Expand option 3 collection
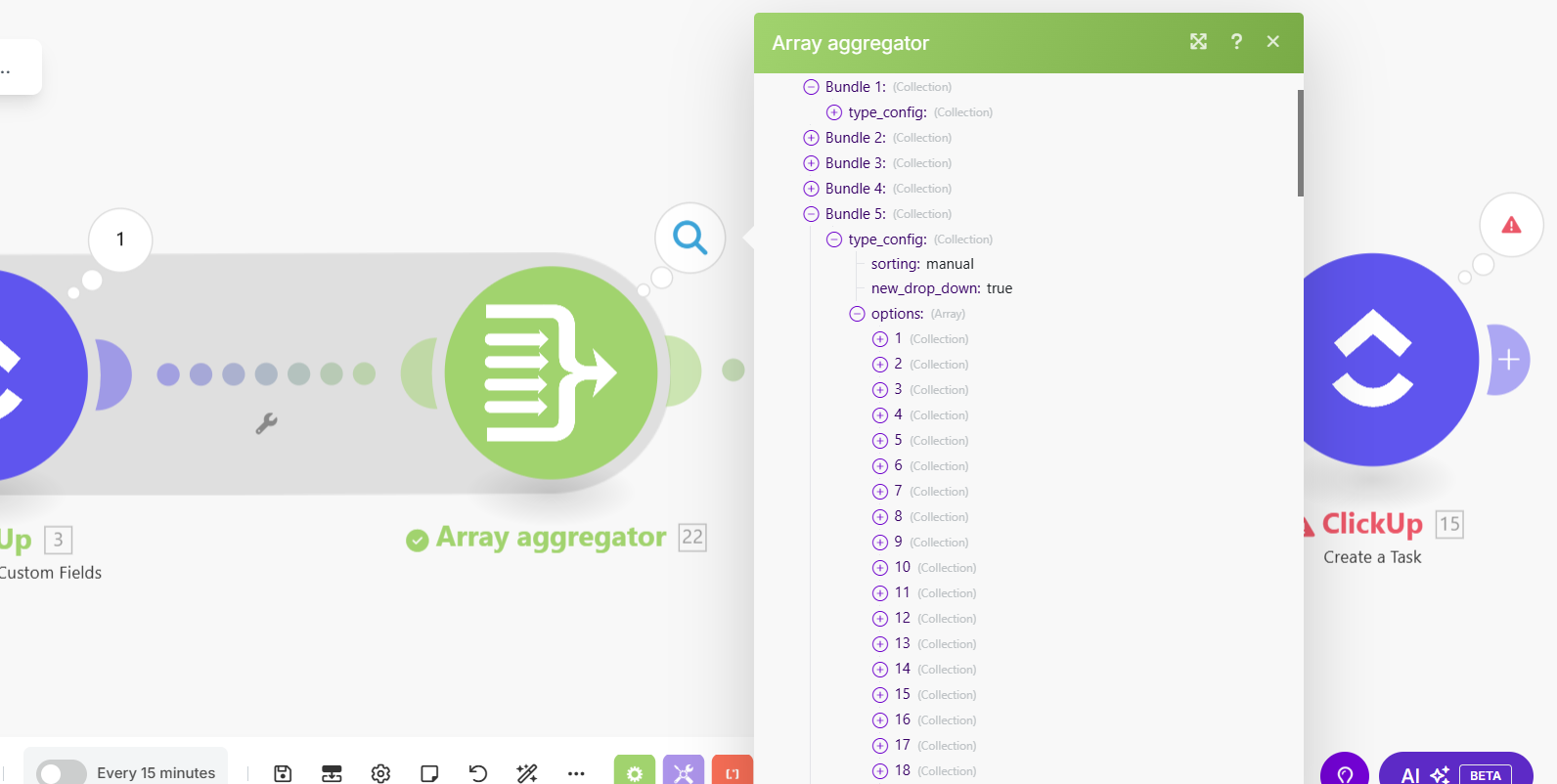This screenshot has width=1557, height=784. (x=880, y=390)
